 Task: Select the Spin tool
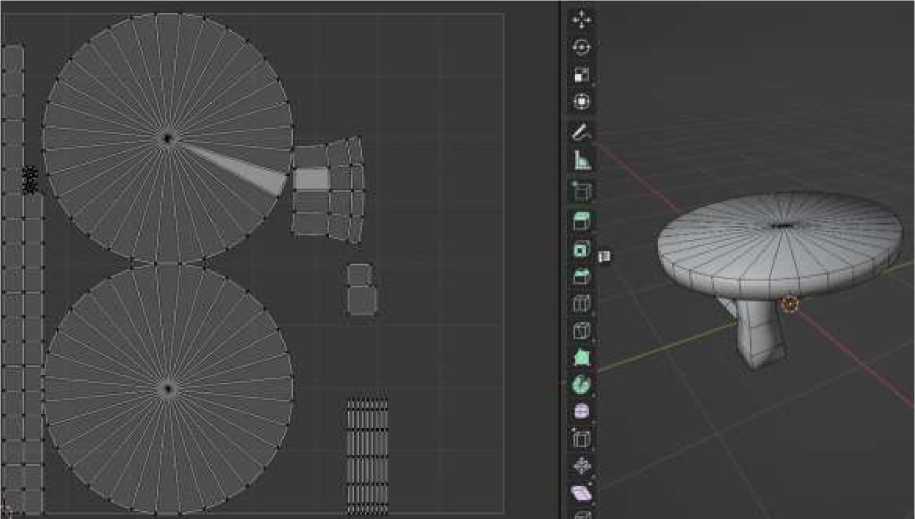click(581, 384)
